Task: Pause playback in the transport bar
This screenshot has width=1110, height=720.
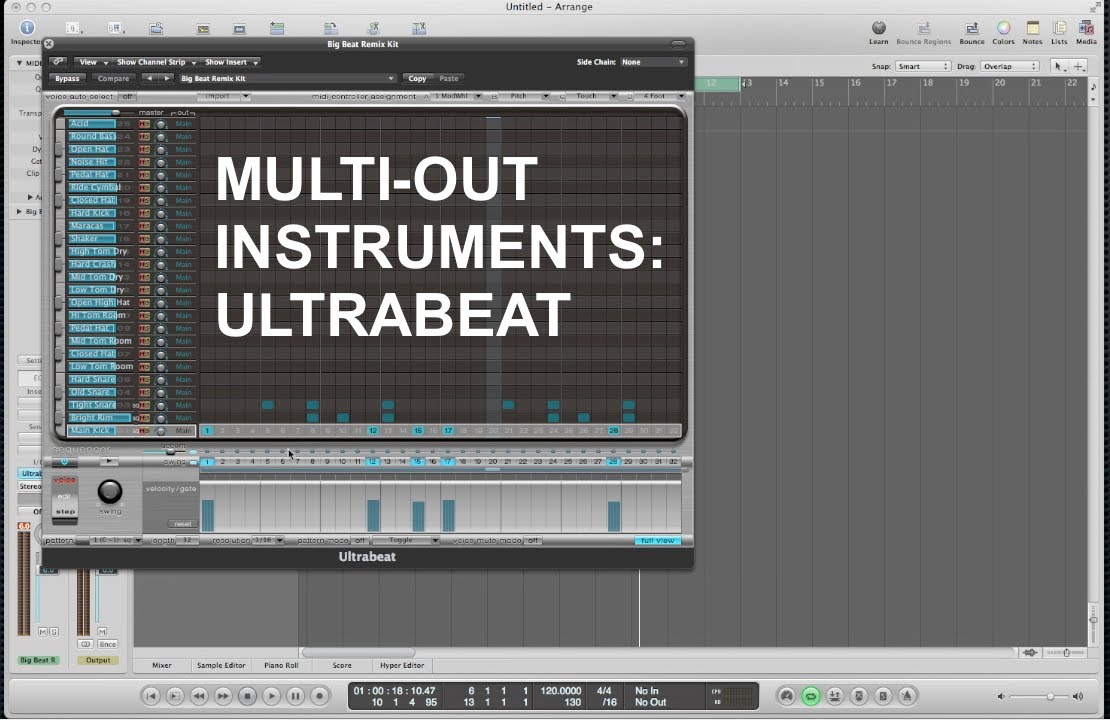Action: point(295,696)
